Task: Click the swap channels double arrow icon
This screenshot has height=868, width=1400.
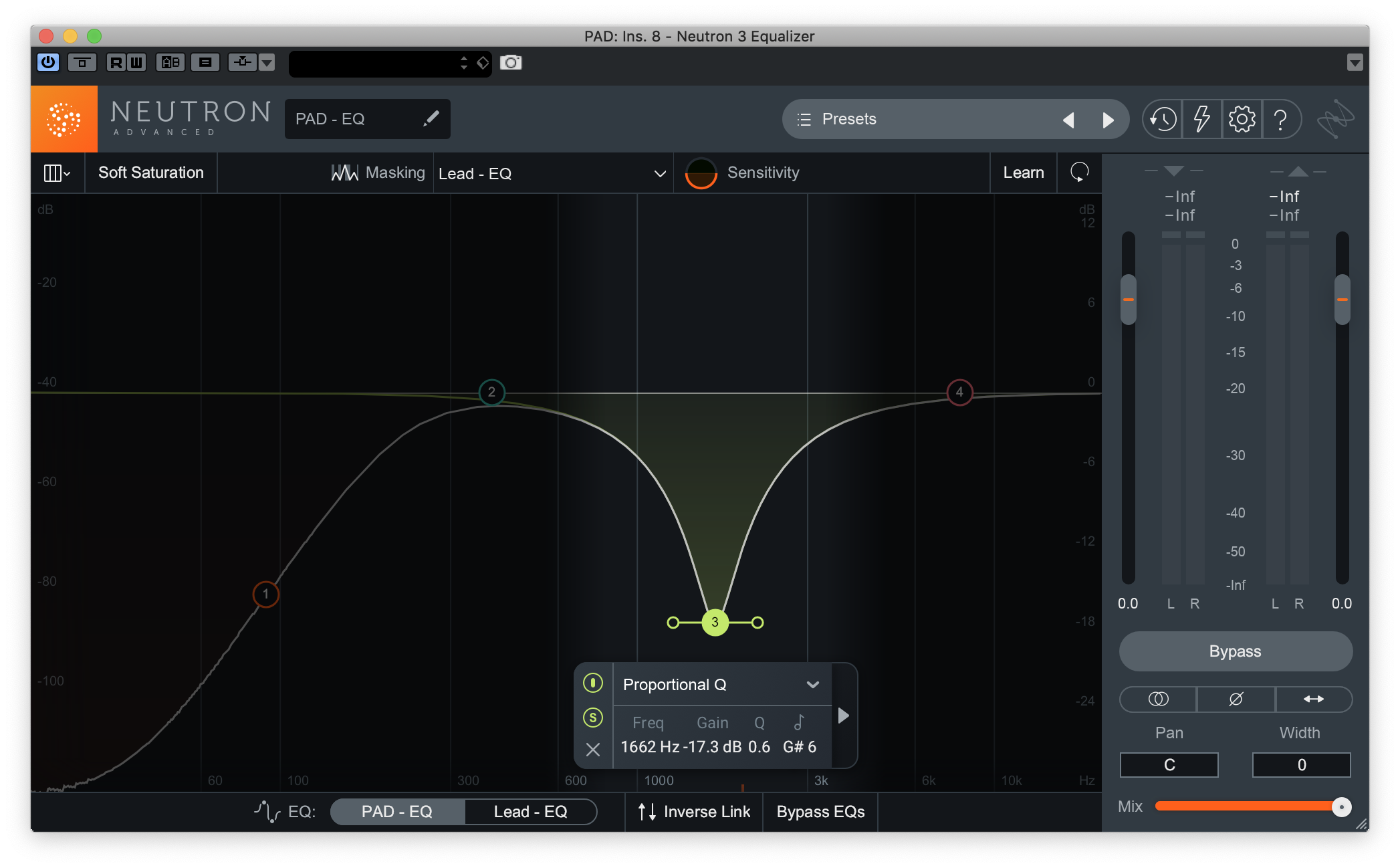Action: [1314, 699]
